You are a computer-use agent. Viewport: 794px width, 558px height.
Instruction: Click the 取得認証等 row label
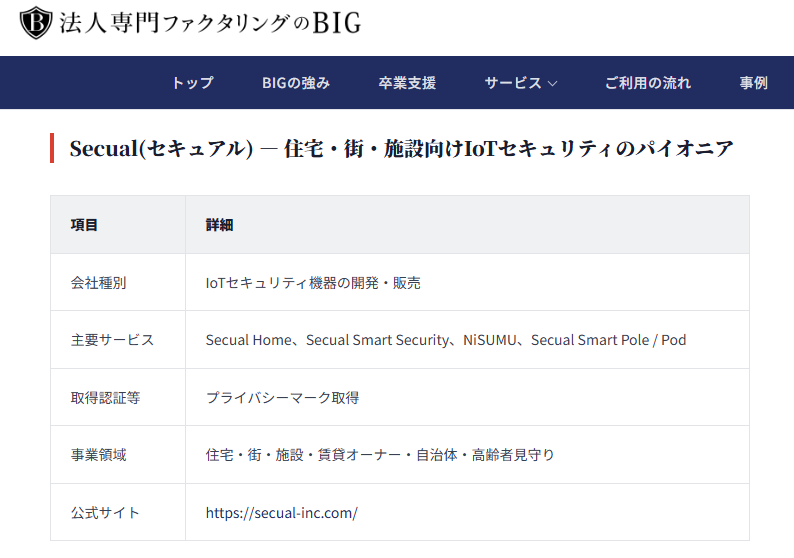pyautogui.click(x=105, y=397)
